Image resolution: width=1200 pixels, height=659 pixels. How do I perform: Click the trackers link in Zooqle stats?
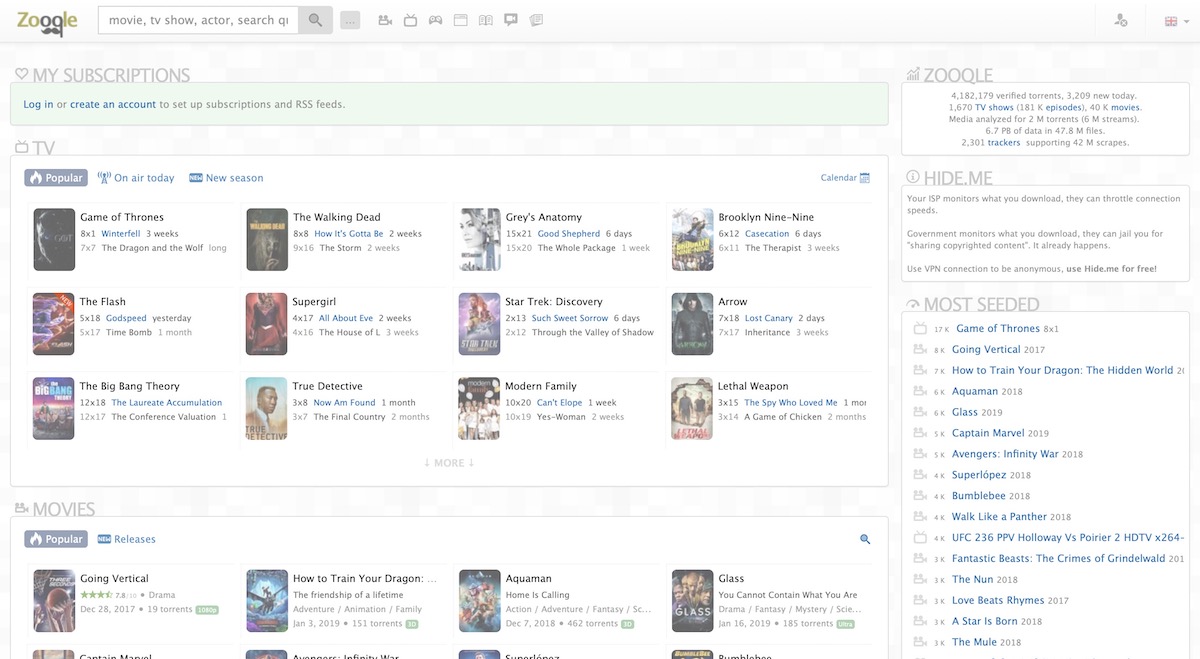coord(1004,143)
